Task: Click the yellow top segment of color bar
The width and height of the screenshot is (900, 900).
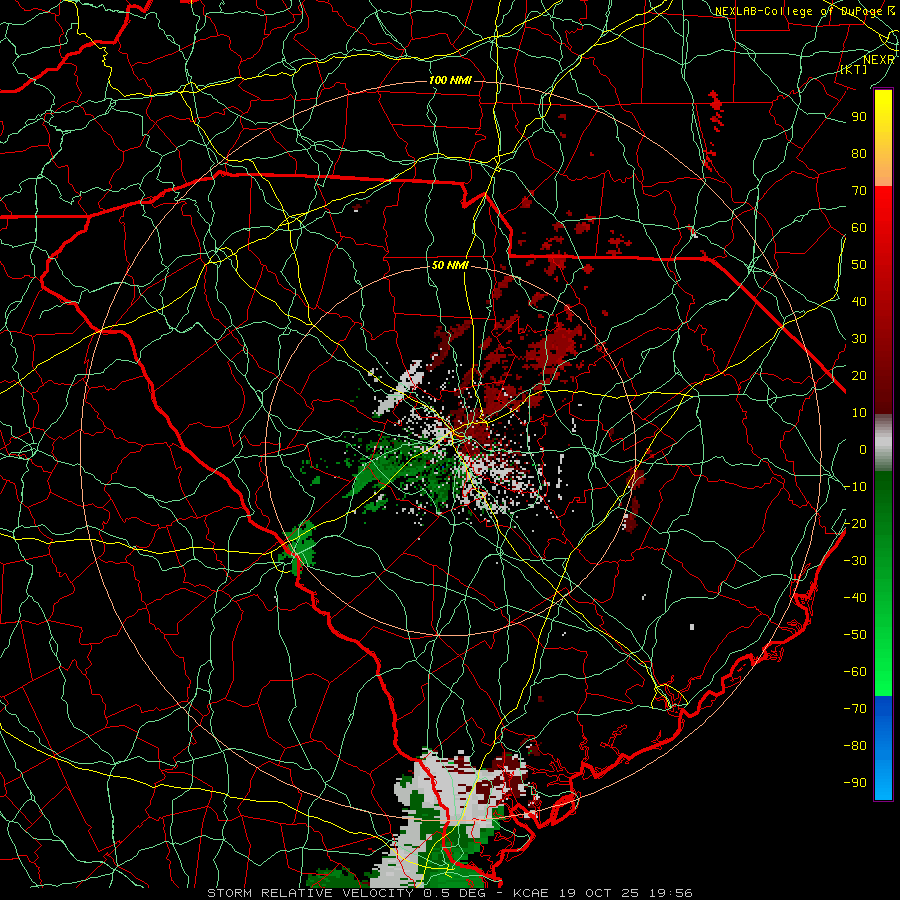Action: click(x=883, y=138)
